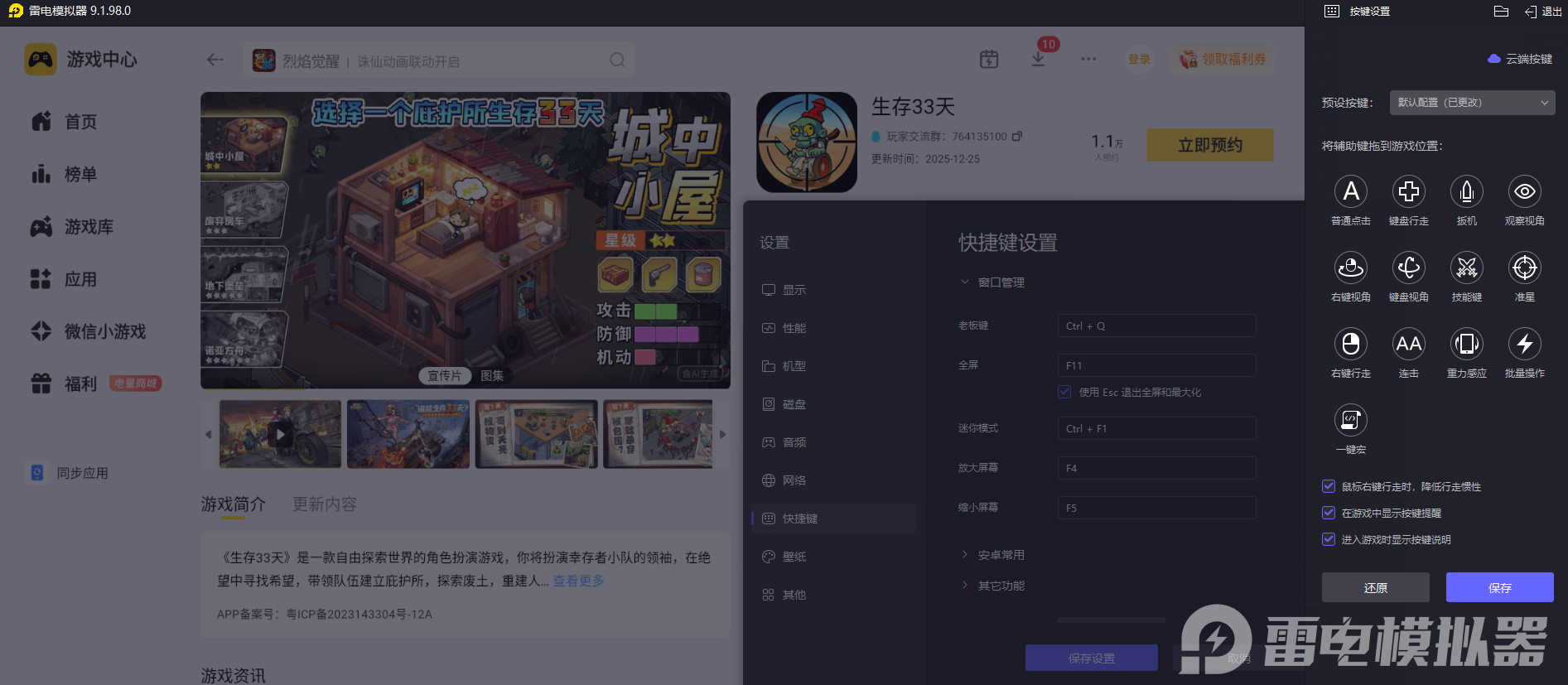Click the 放大屏幕 F4 shortcut field
Screen dimensions: 1568x685
pyautogui.click(x=1157, y=468)
